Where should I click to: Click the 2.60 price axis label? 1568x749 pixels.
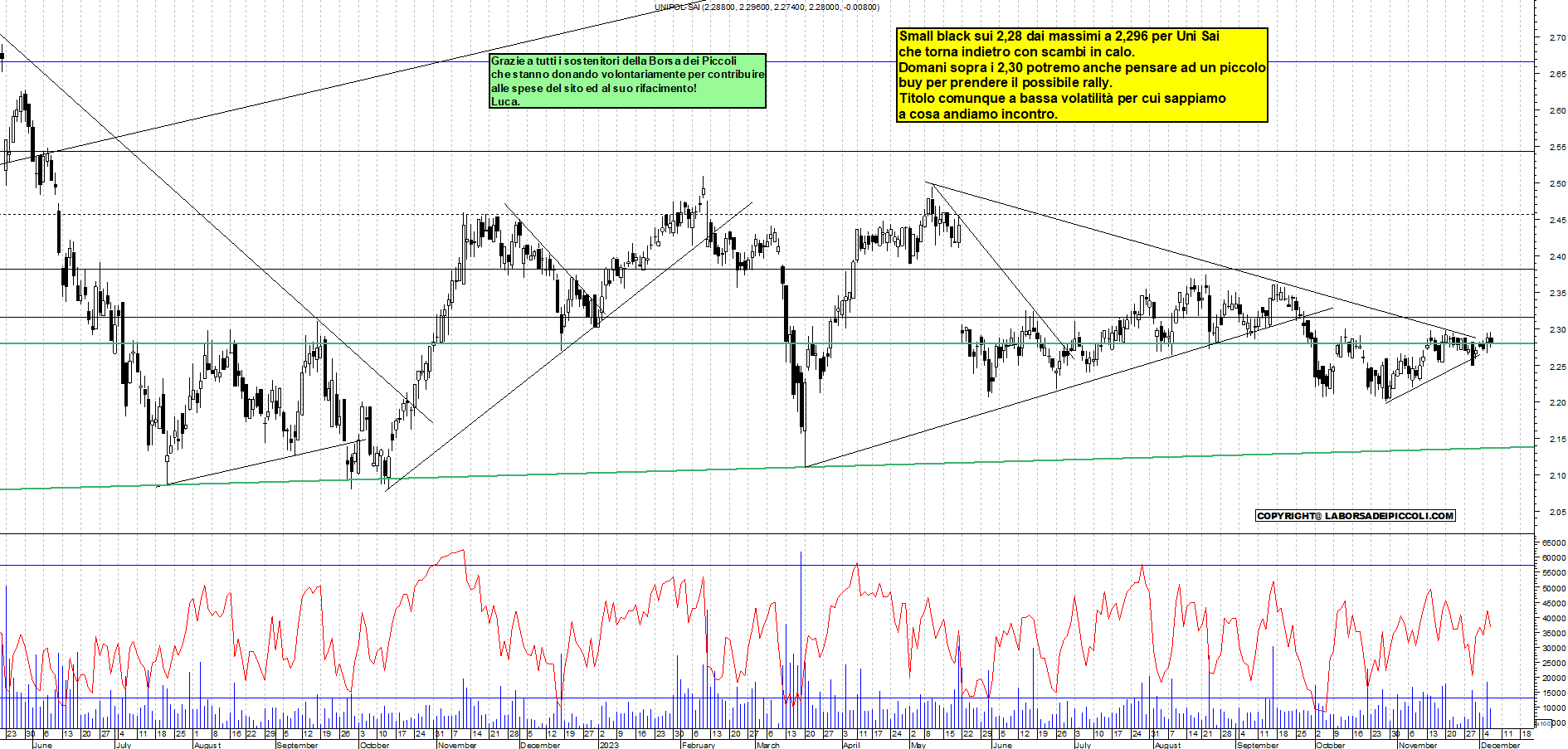point(1557,110)
